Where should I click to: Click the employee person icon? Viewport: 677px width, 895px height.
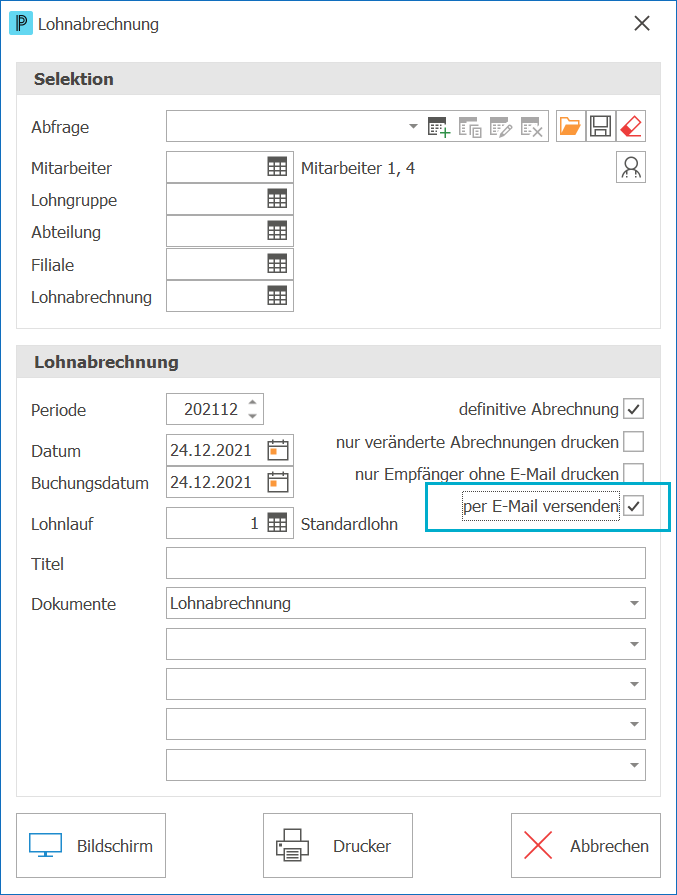[631, 167]
